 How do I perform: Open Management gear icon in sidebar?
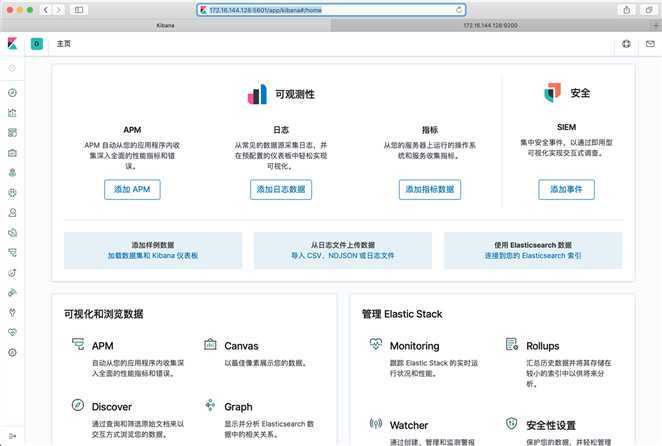tap(12, 352)
